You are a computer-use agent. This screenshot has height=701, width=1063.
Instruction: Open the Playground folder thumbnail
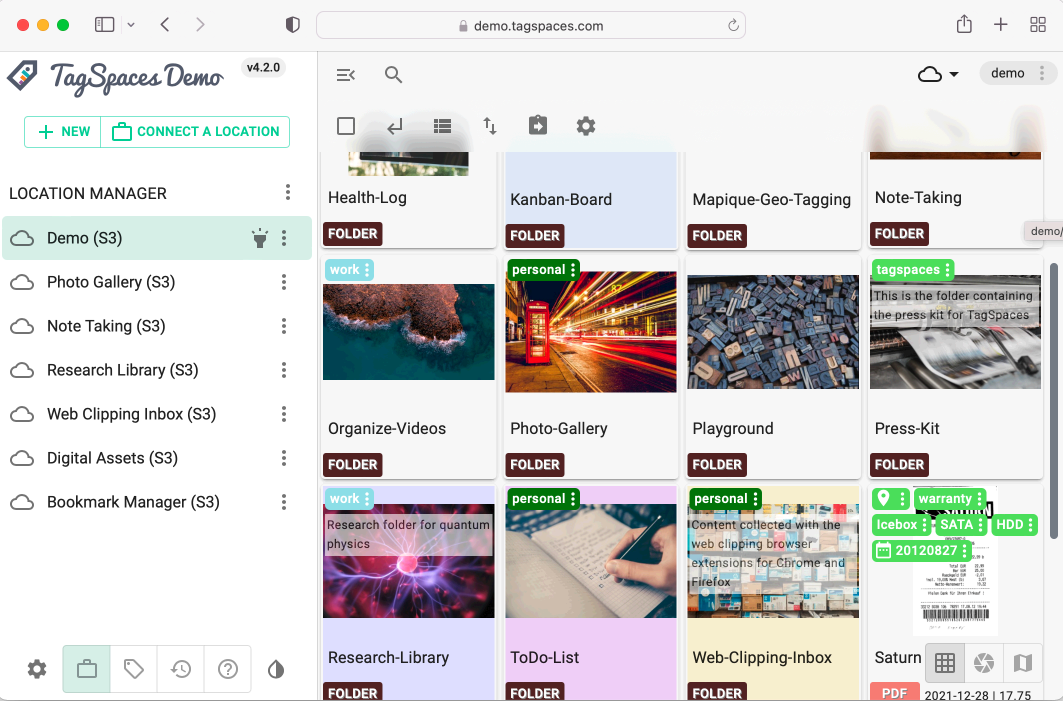(x=773, y=332)
